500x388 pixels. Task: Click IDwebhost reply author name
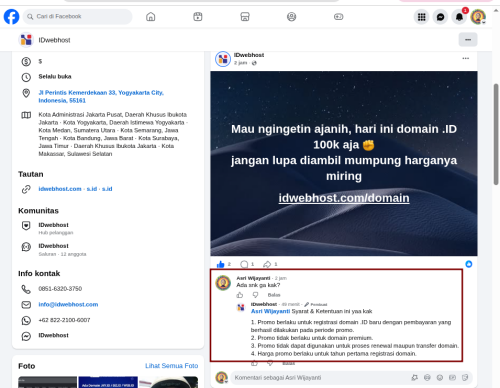pyautogui.click(x=264, y=304)
